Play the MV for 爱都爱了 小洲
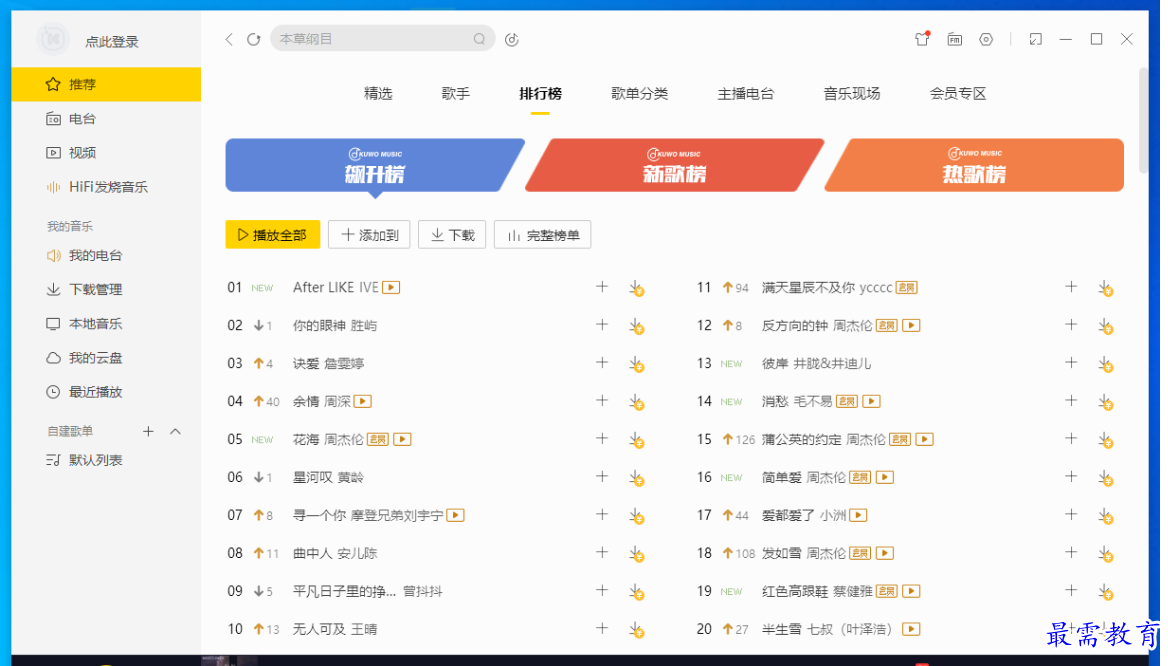Viewport: 1168px width, 666px height. click(x=858, y=516)
